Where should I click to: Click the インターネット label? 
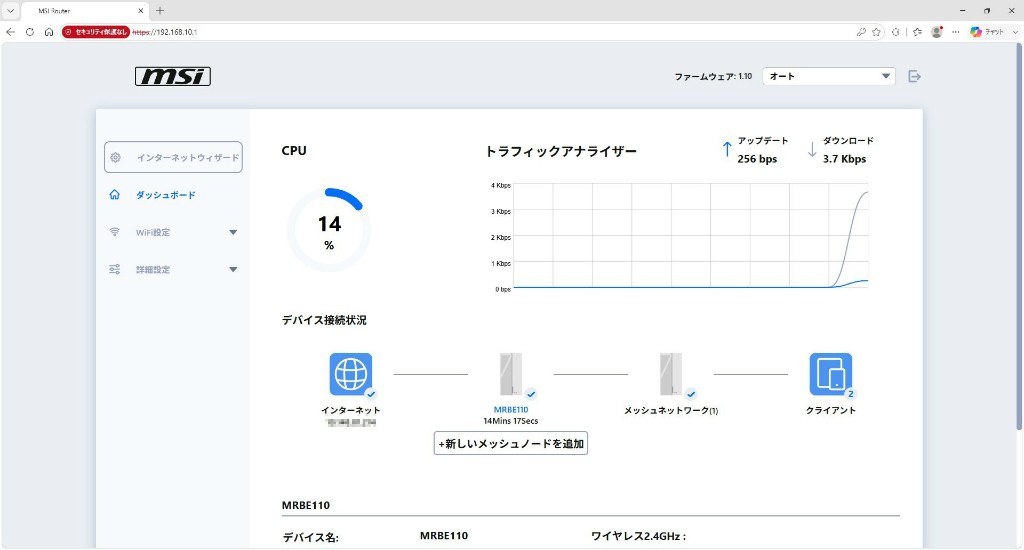coord(351,410)
